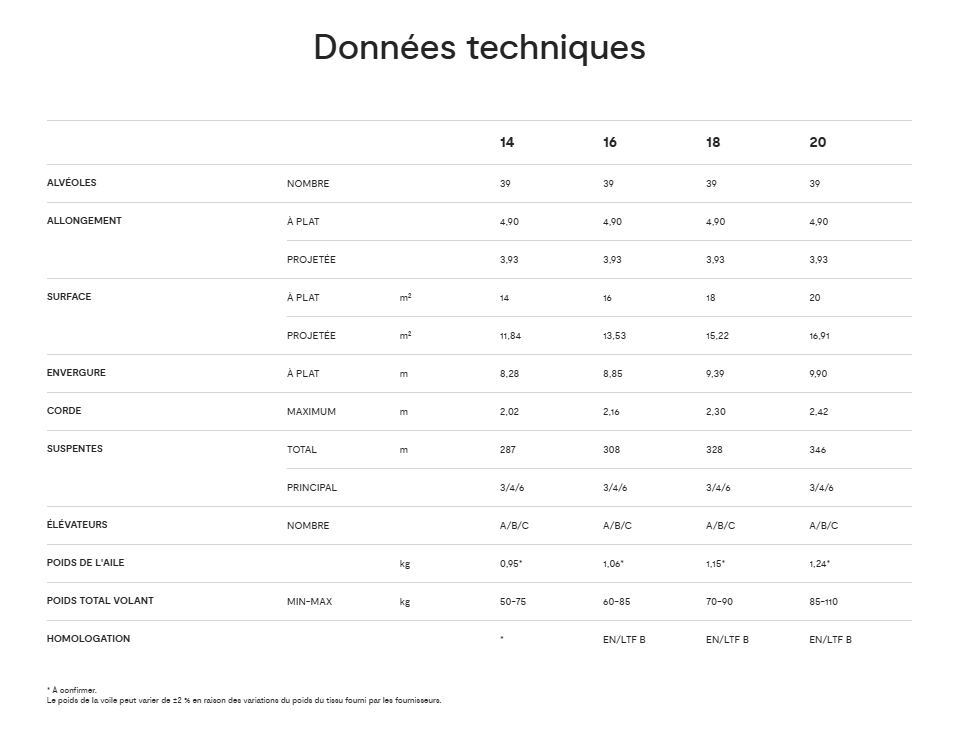Click the SURFACE row label

click(69, 297)
